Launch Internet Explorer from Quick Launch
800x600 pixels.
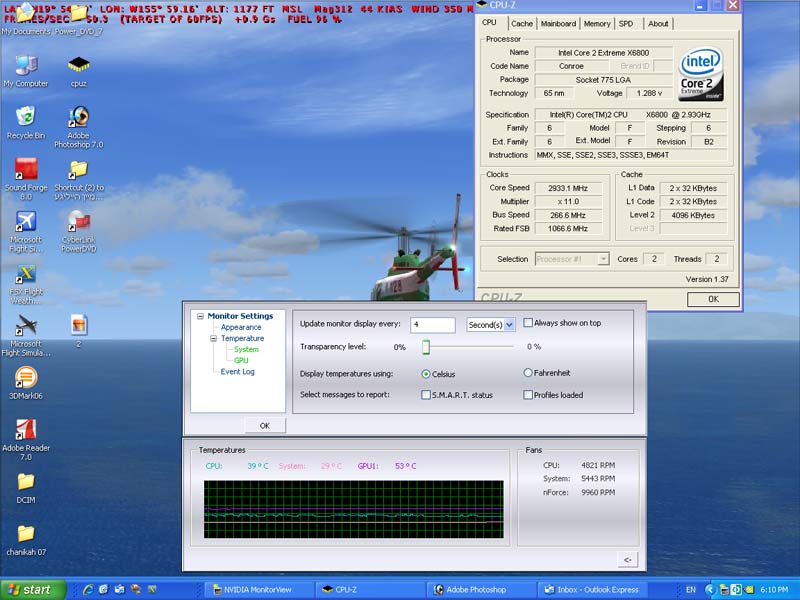[88, 589]
